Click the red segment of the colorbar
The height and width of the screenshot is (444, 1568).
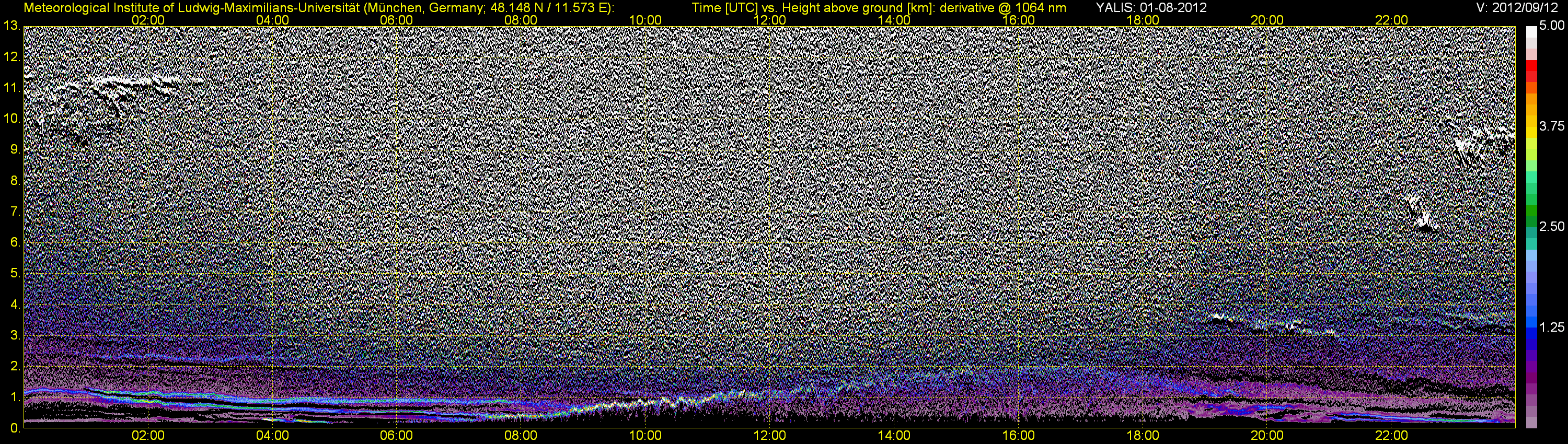(x=1531, y=67)
